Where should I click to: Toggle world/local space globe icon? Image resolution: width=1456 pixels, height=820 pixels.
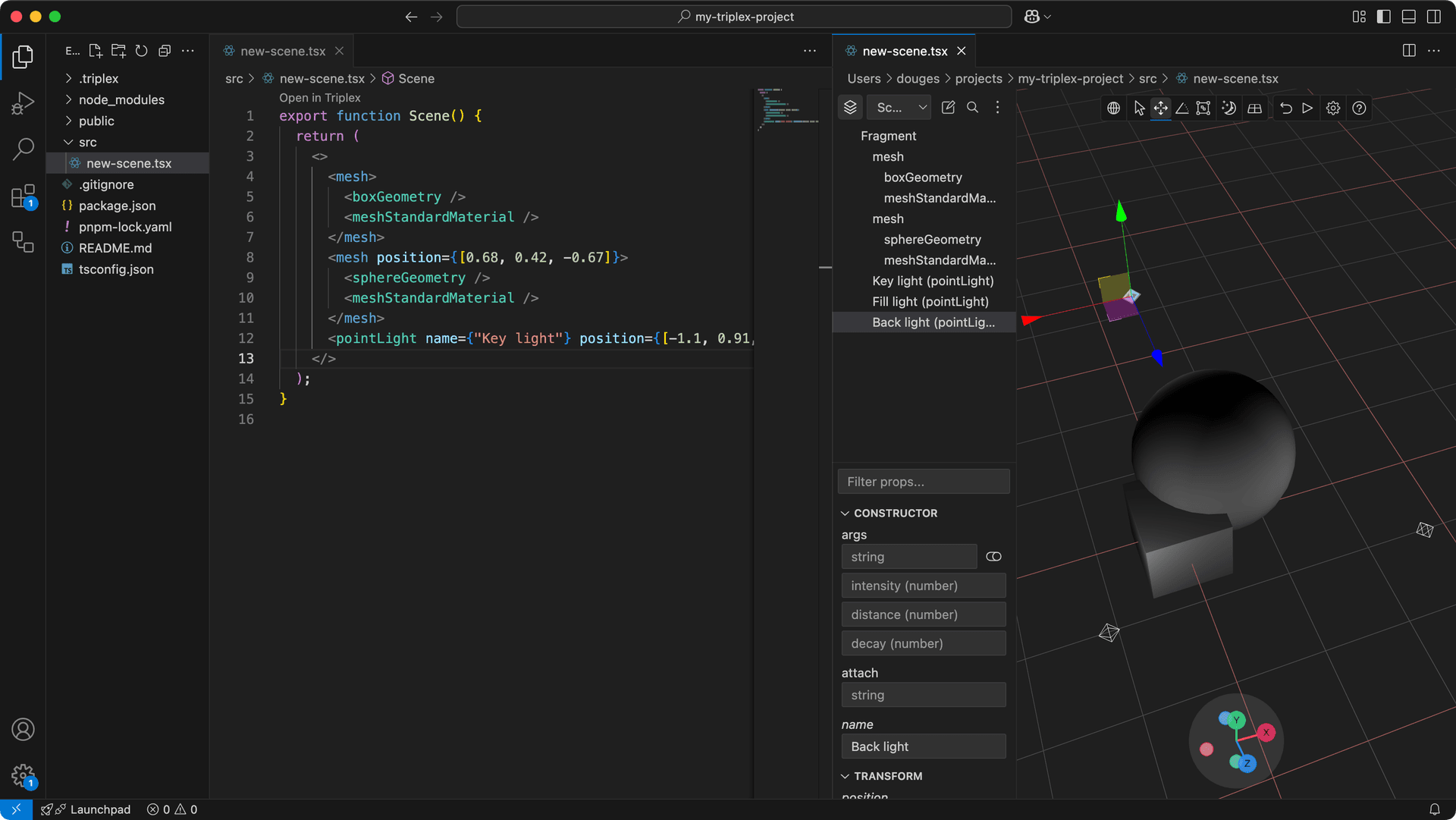tap(1113, 108)
